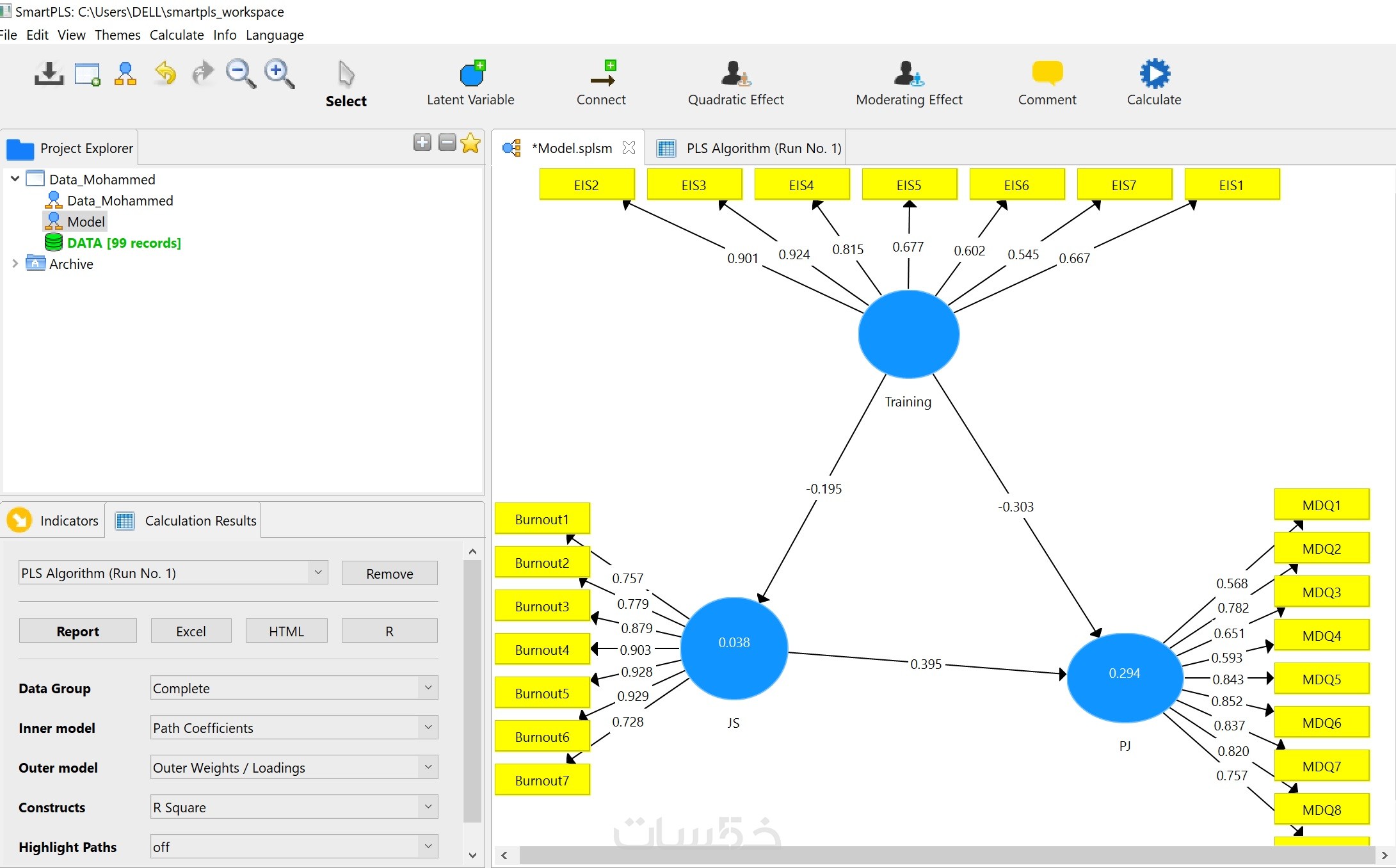Click the New project window icon

pyautogui.click(x=87, y=74)
